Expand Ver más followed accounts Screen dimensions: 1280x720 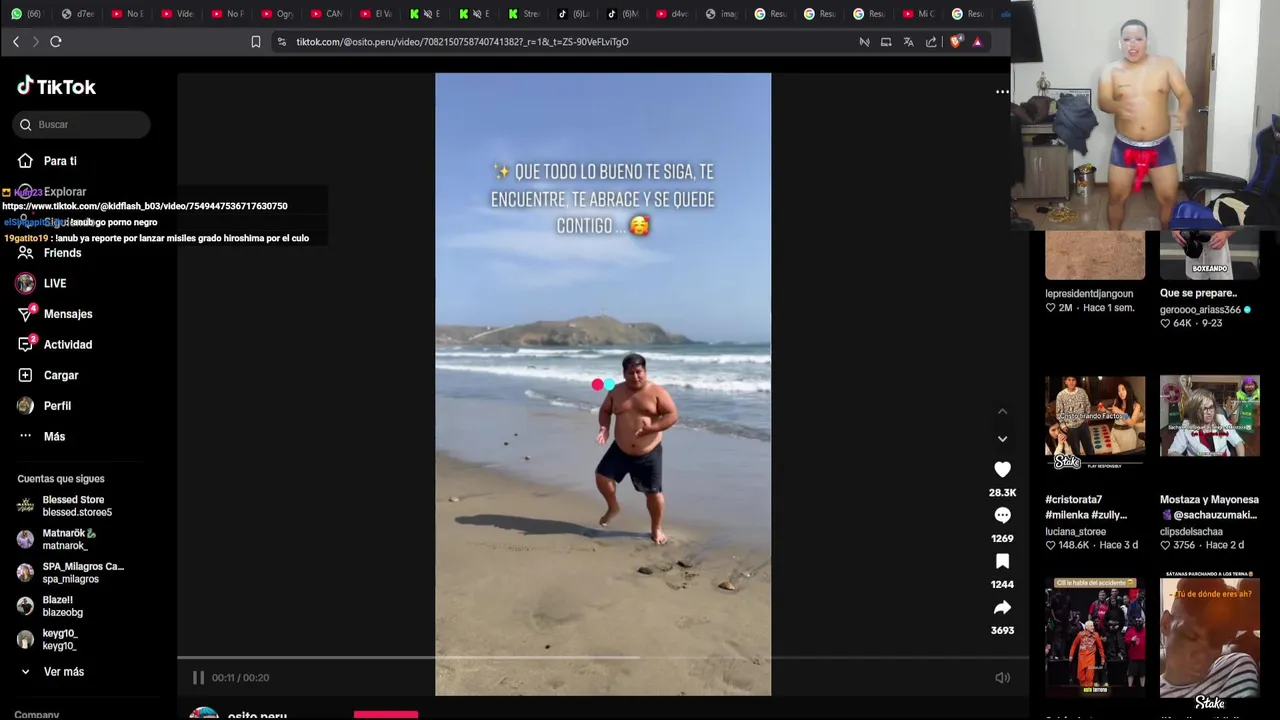[63, 672]
